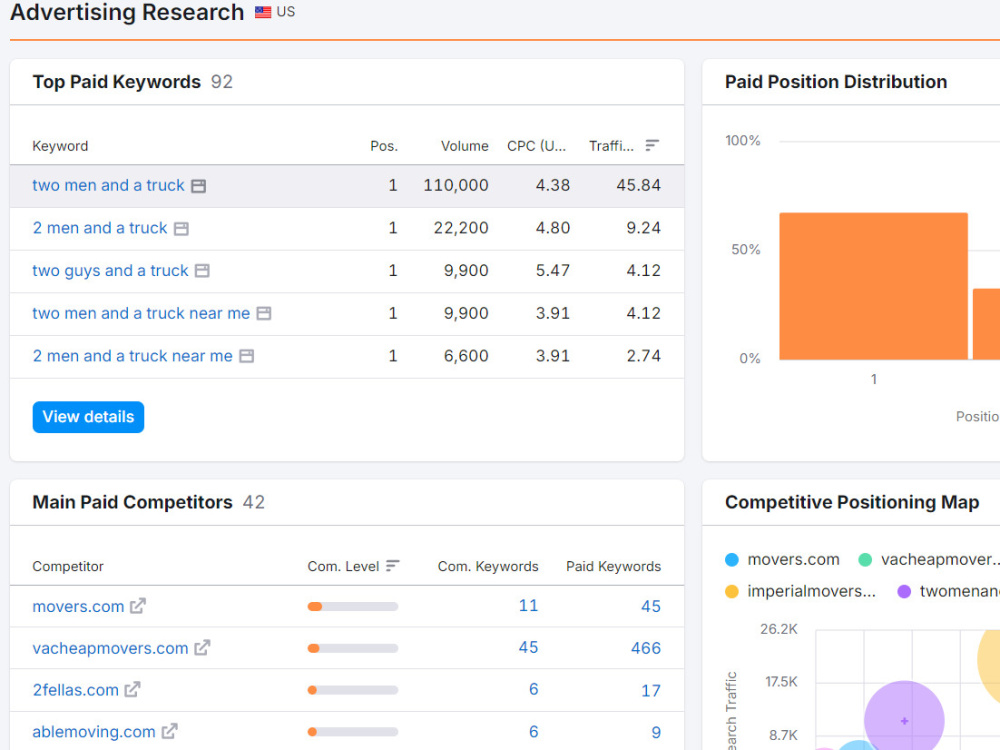Click Paid Position Distribution heading
The height and width of the screenshot is (750, 1000).
coord(835,82)
